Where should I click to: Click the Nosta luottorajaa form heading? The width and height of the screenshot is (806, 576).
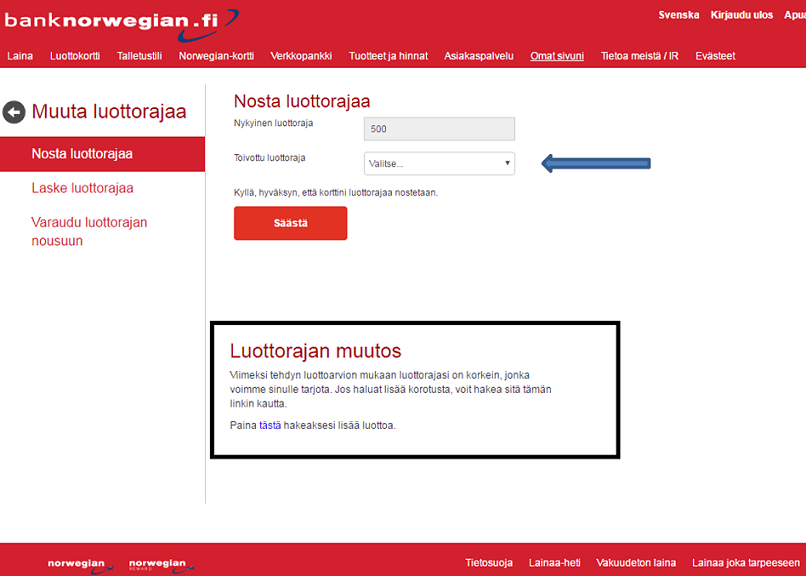coord(302,101)
